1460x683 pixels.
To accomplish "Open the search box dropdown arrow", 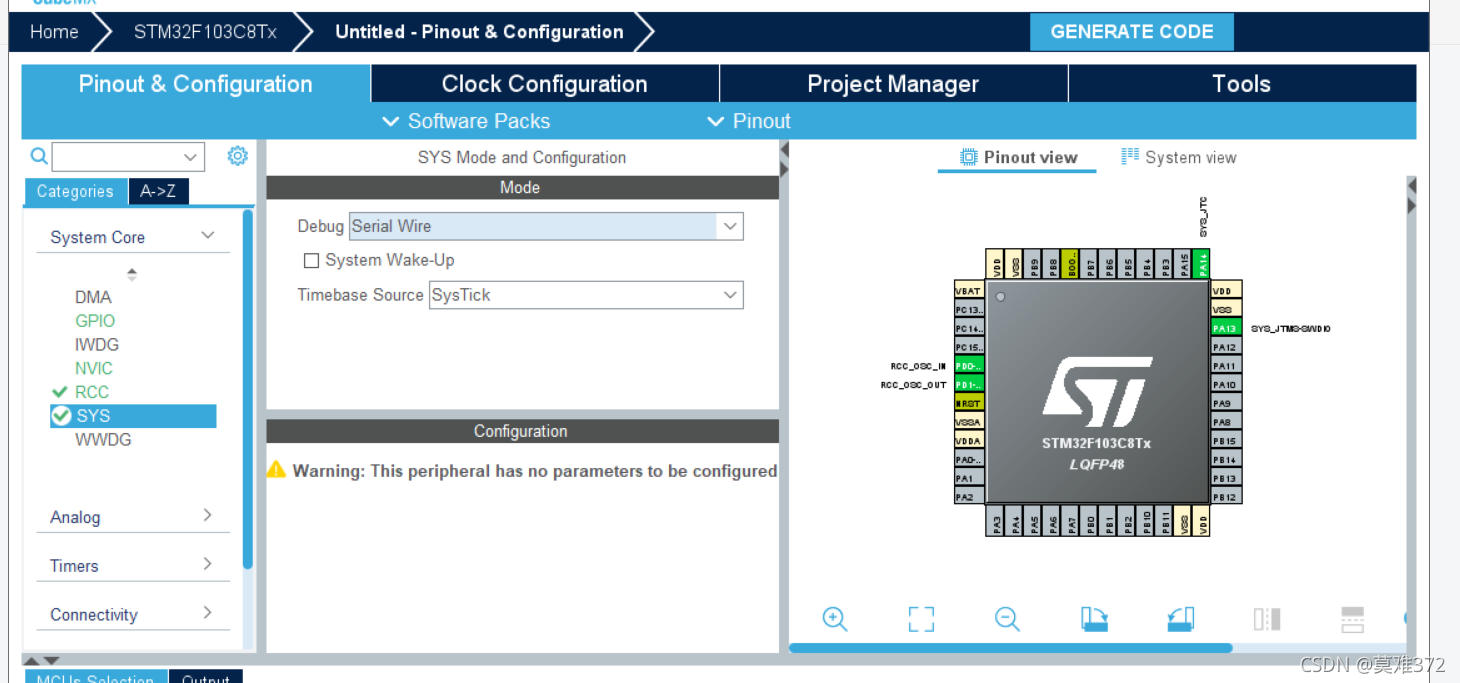I will tap(190, 157).
